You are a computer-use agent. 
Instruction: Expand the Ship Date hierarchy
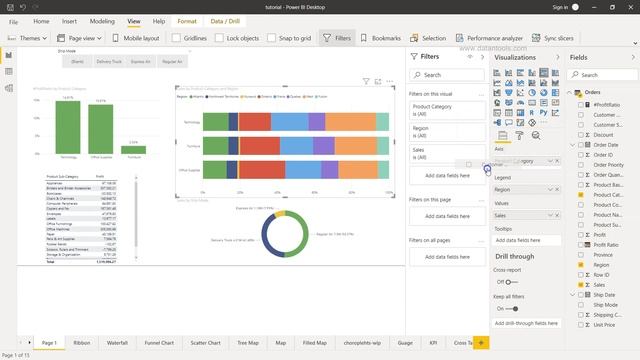(x=573, y=295)
